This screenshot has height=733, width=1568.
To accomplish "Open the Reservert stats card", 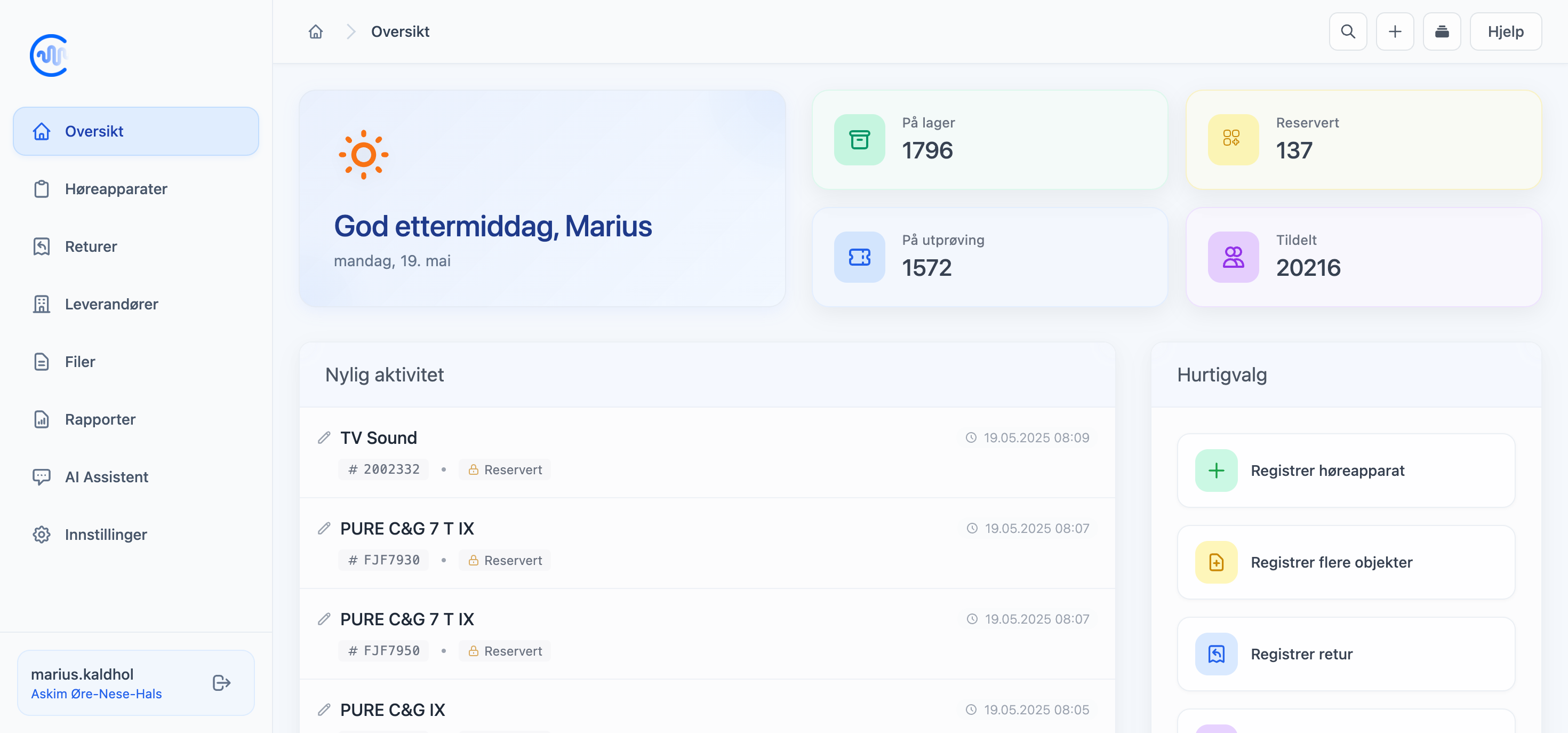I will [x=1364, y=140].
